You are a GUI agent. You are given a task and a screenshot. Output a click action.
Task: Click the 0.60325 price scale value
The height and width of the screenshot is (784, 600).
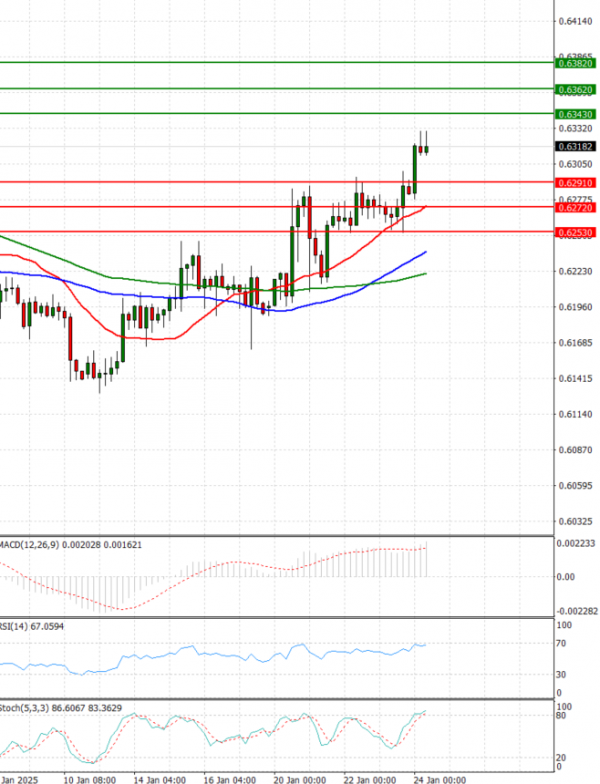pyautogui.click(x=575, y=522)
